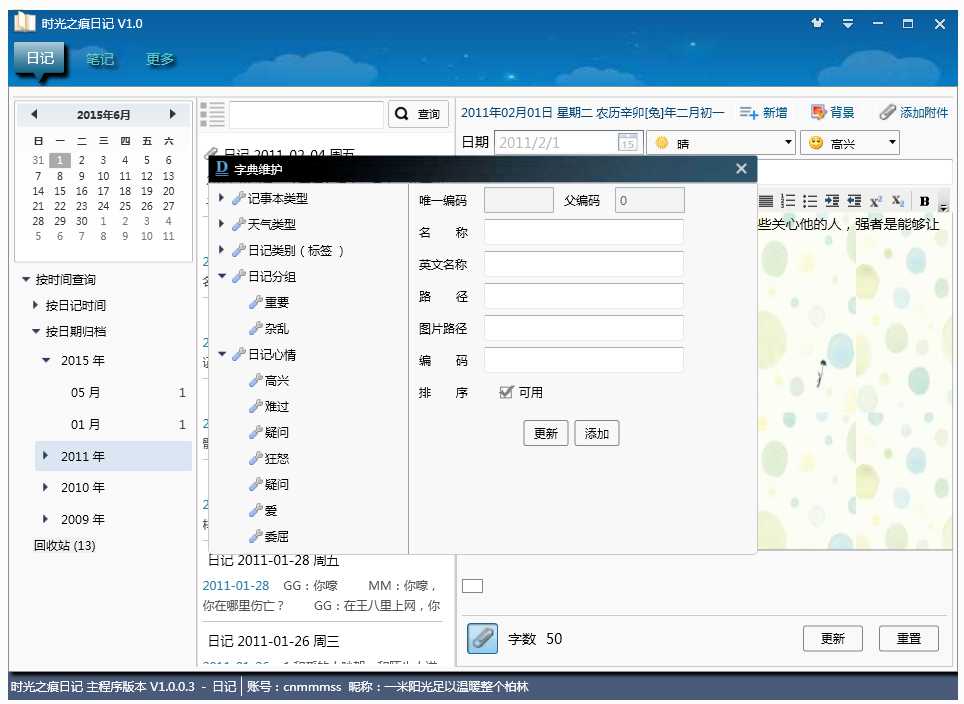Viewport: 964px width, 704px height.
Task: Open the 背景 background picker
Action: click(x=833, y=113)
